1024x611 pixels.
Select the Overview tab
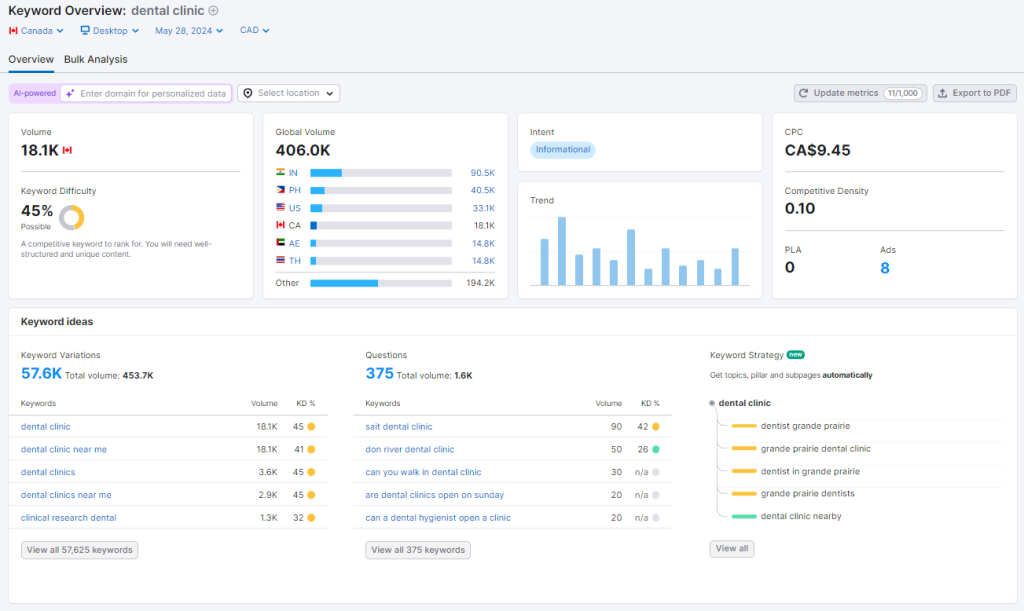[x=31, y=60]
